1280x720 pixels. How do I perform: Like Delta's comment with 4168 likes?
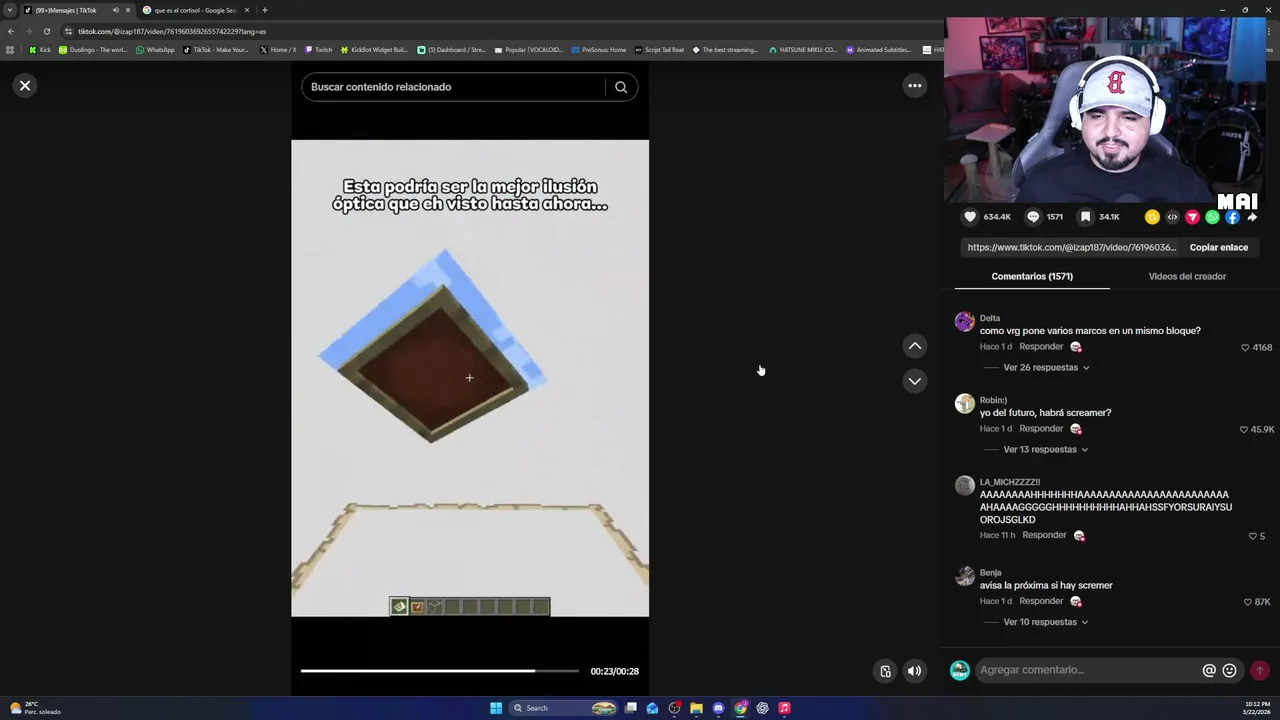(1245, 348)
